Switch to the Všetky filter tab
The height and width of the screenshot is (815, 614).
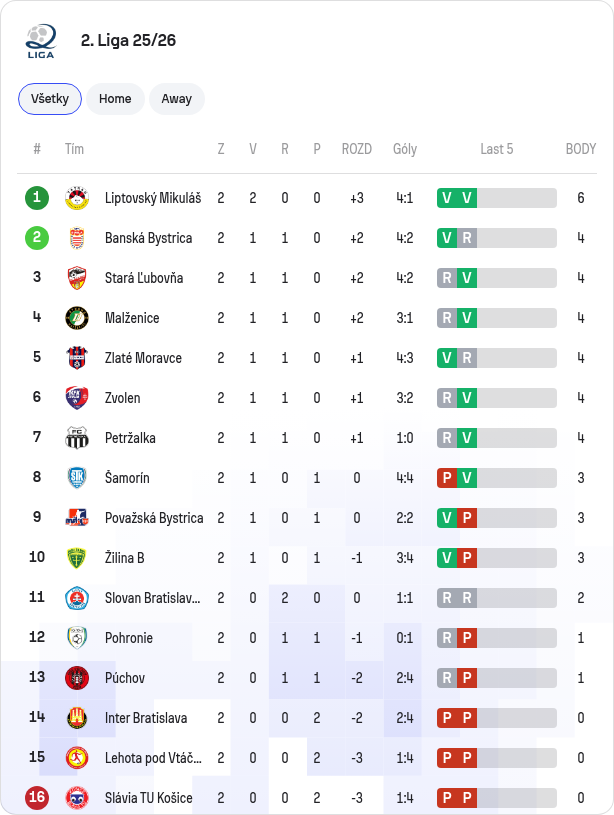tap(50, 99)
